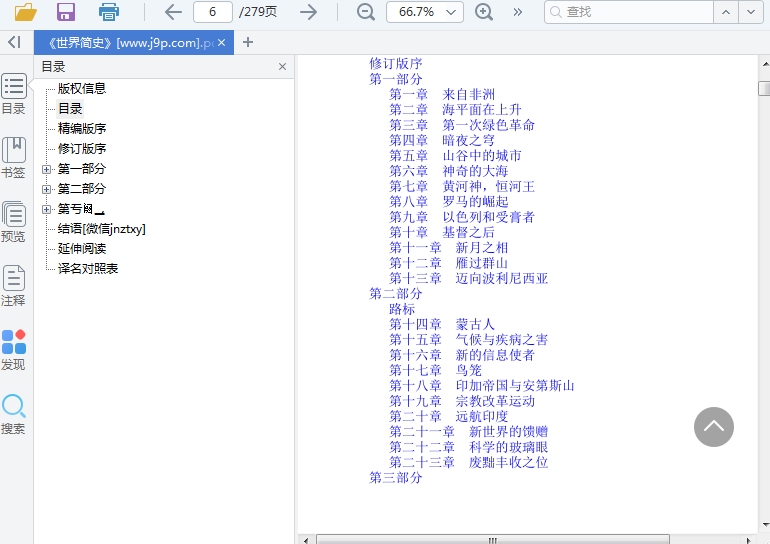This screenshot has width=770, height=544.
Task: Print the document with the printer icon
Action: click(x=109, y=12)
